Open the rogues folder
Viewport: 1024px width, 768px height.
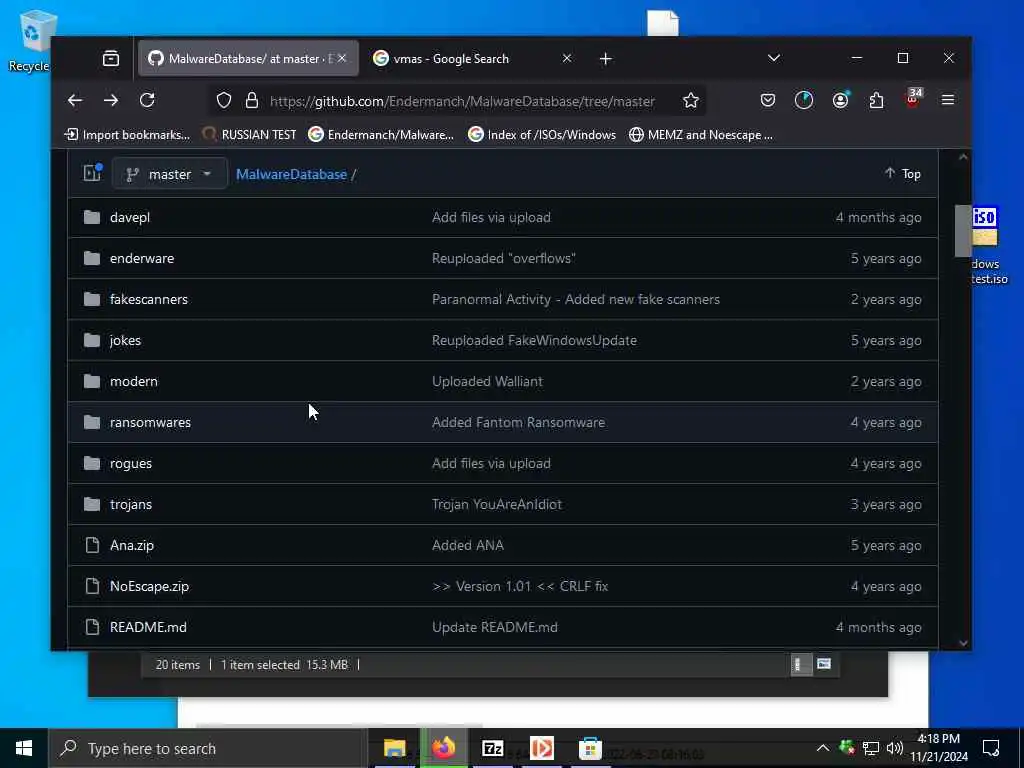(131, 464)
